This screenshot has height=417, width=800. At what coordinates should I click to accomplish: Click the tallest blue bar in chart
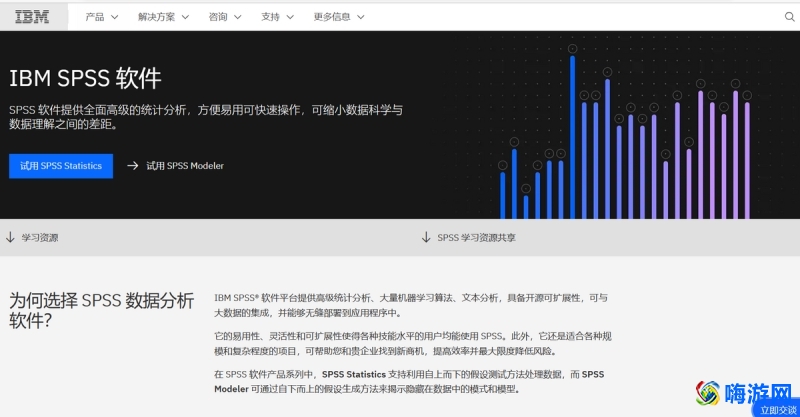tap(572, 137)
